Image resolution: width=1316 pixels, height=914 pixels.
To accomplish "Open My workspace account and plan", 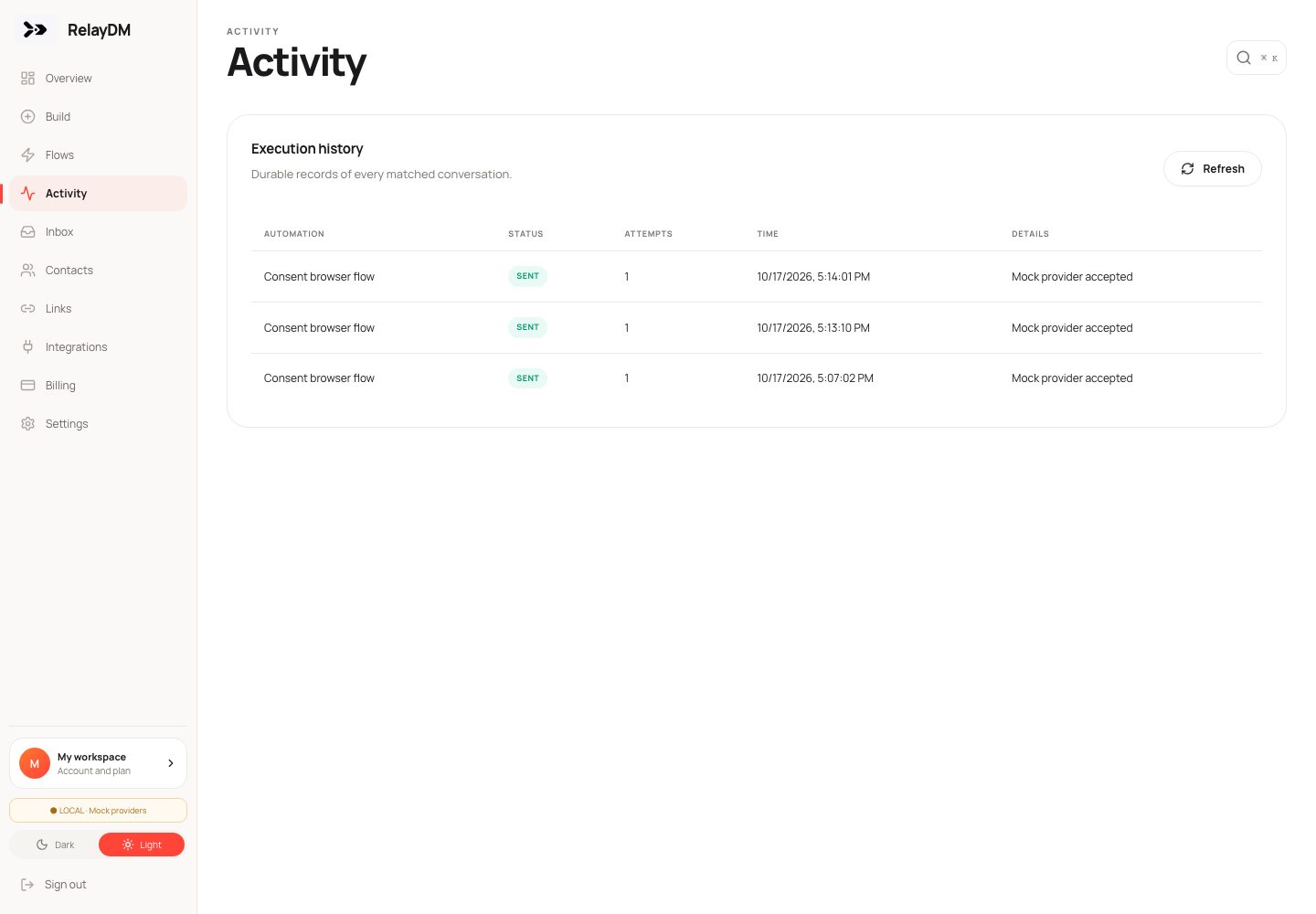I will 99,763.
